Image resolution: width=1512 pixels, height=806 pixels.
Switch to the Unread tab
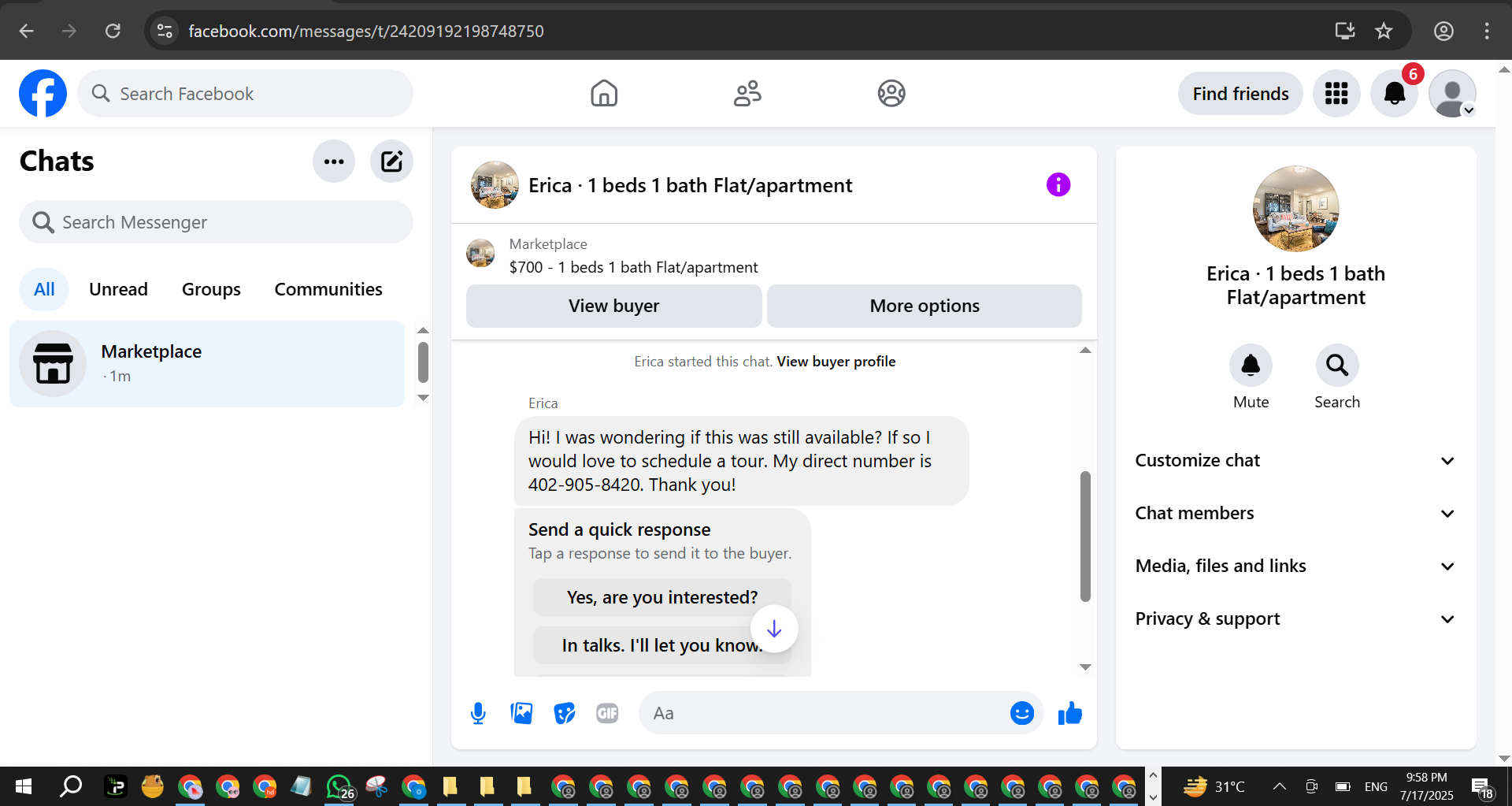(118, 289)
